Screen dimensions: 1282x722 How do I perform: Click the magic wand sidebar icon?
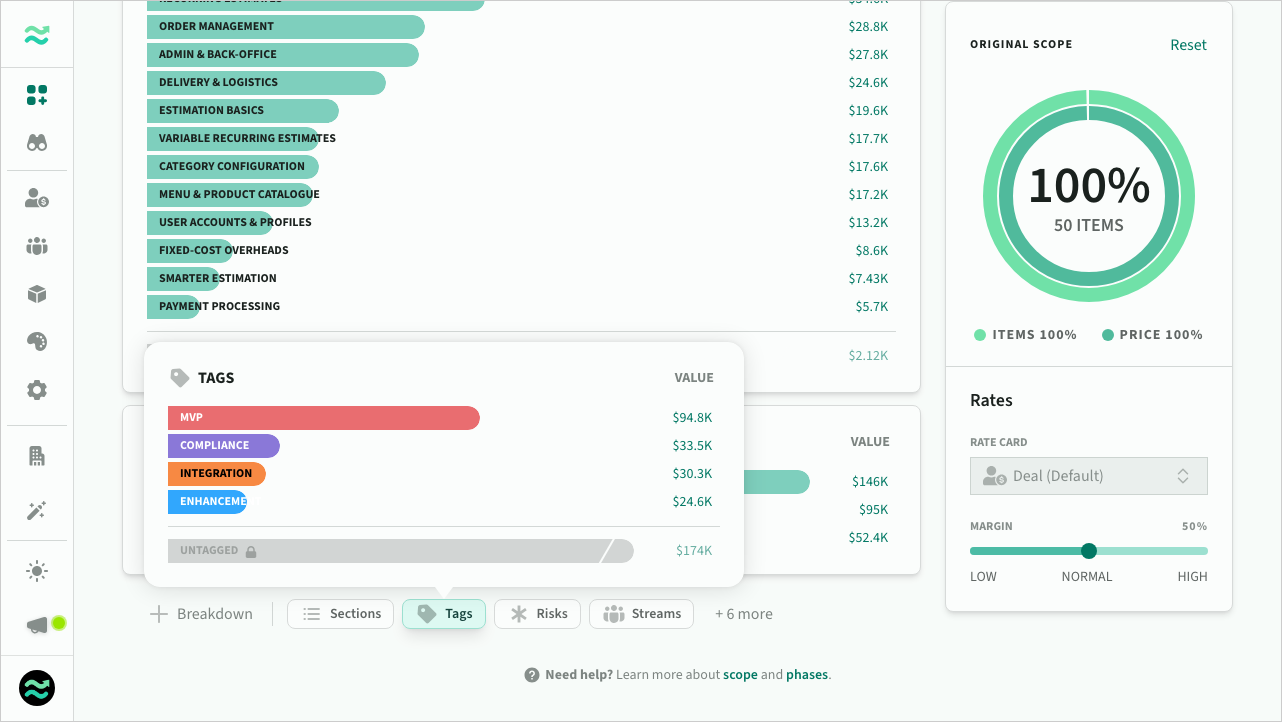[x=37, y=511]
